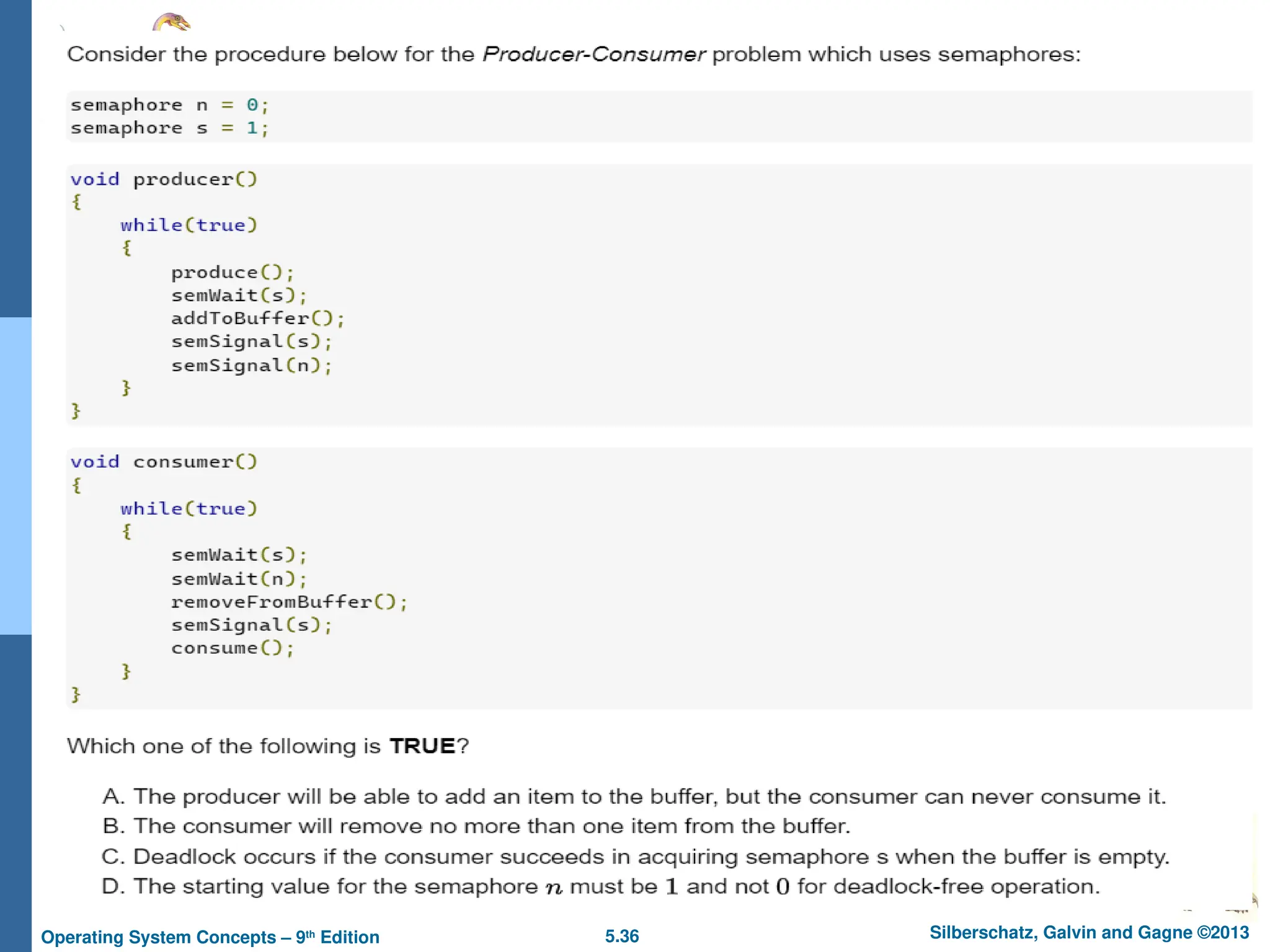Click the 'void producer()' declaration
This screenshot has height=952, width=1270.
coord(164,179)
